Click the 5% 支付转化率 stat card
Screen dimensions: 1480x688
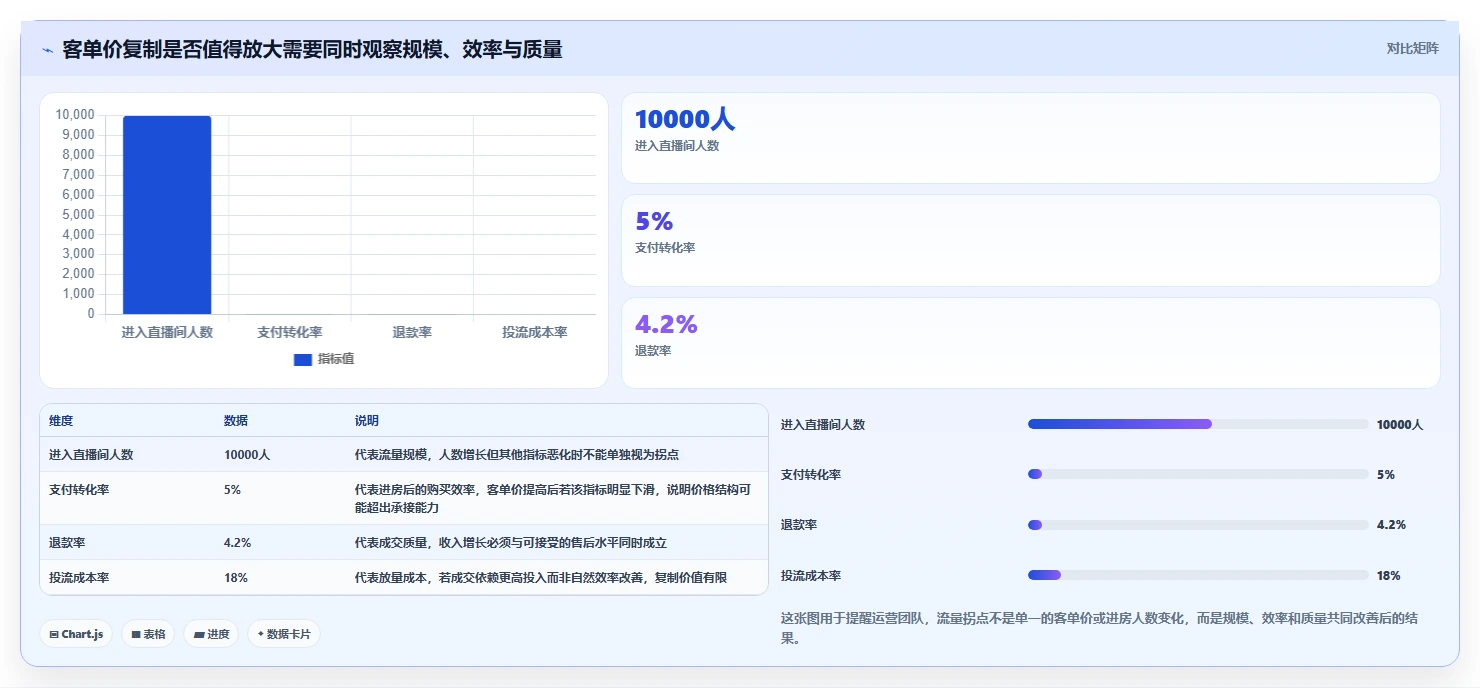click(x=1031, y=241)
